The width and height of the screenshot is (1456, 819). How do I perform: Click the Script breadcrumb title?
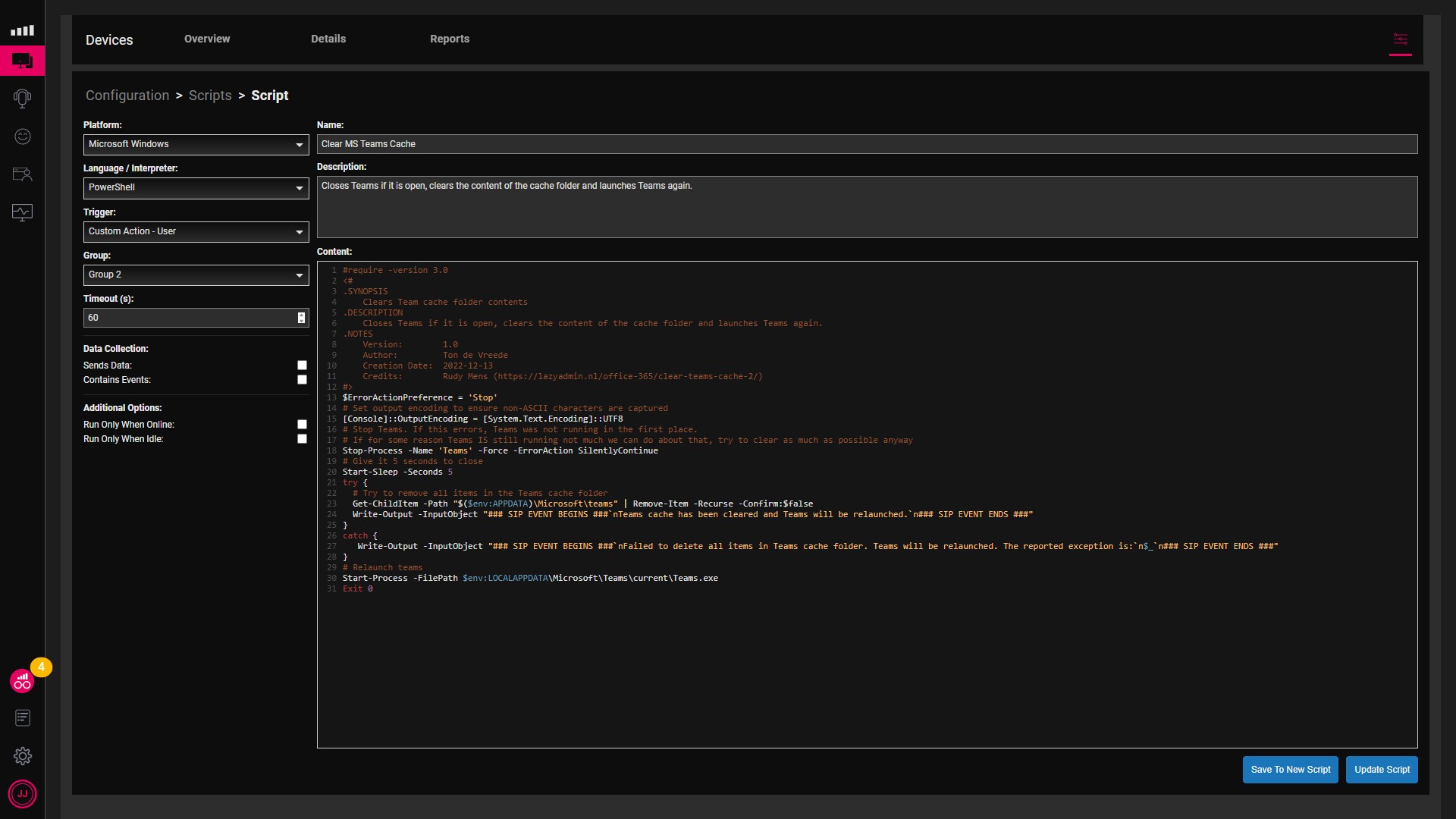[270, 96]
